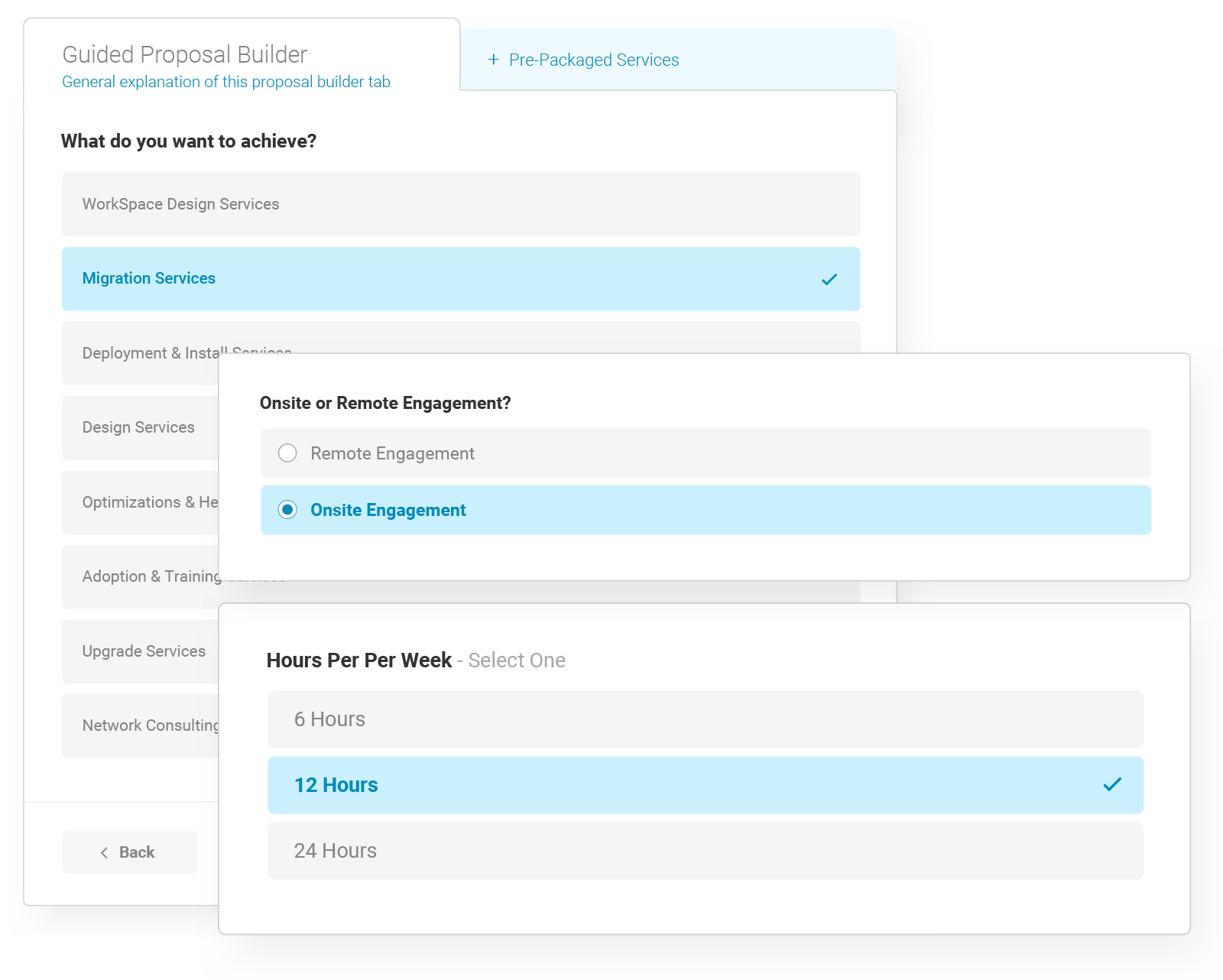
Task: Click the plus icon beside Pre-Packaged Services
Action: pyautogui.click(x=494, y=60)
